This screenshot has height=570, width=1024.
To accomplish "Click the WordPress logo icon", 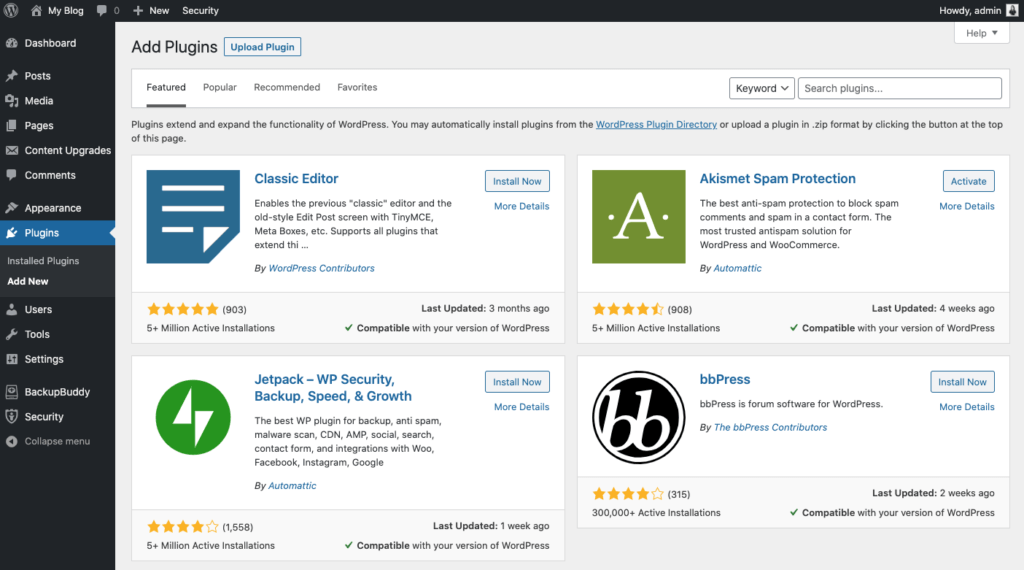I will tap(11, 10).
